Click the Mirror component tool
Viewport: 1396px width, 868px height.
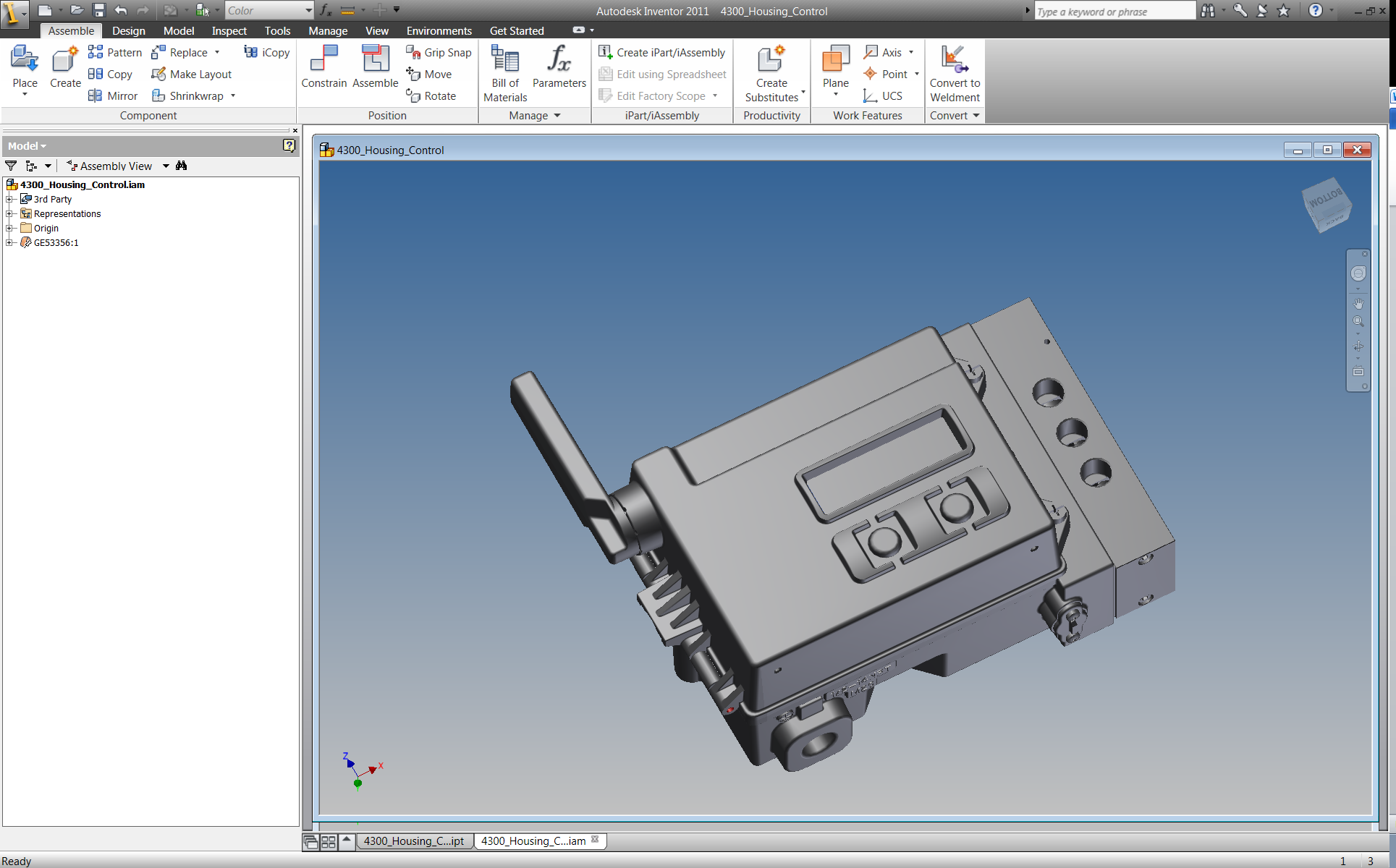(x=113, y=95)
